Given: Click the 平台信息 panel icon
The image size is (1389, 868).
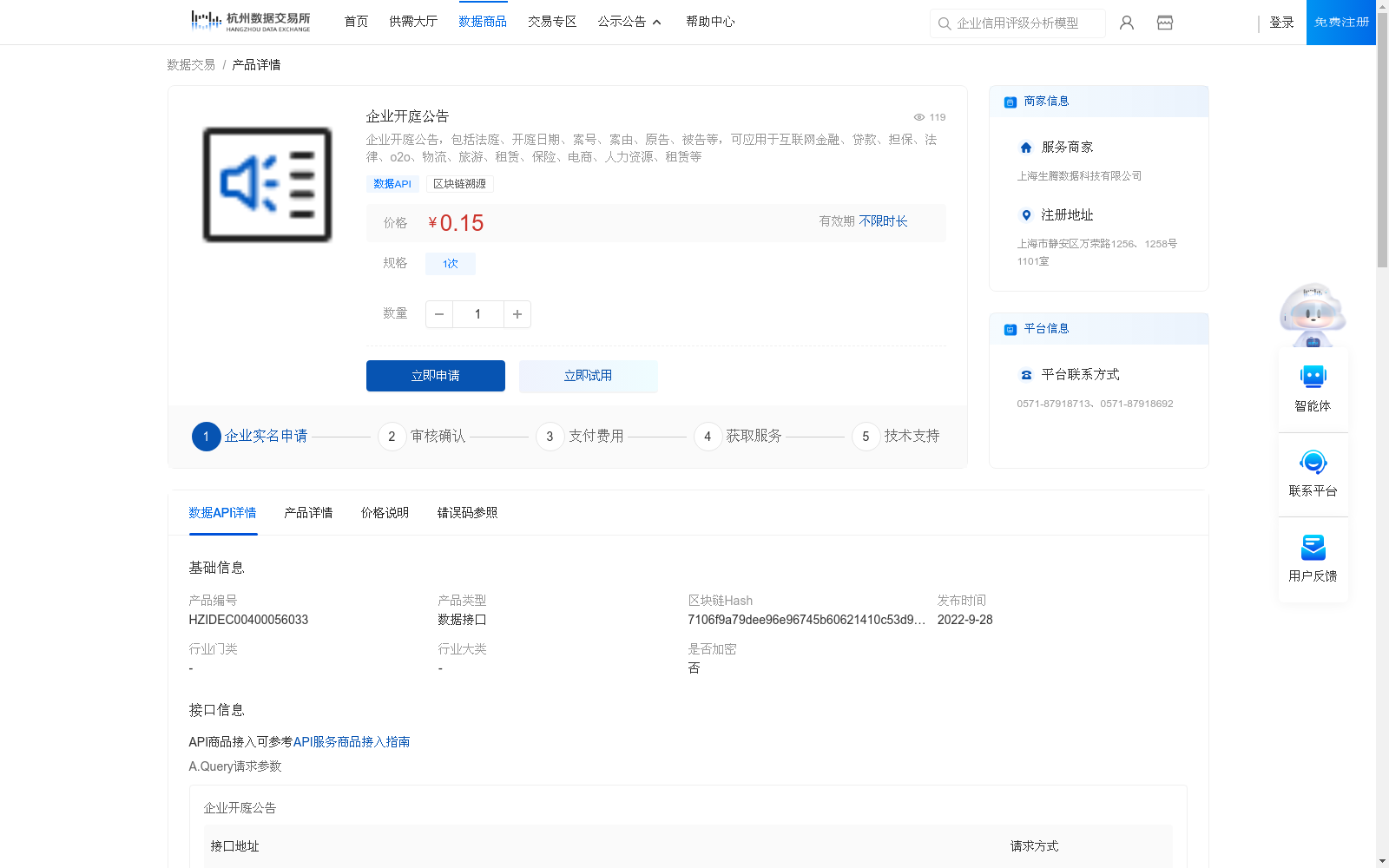Looking at the screenshot, I should (x=1010, y=329).
